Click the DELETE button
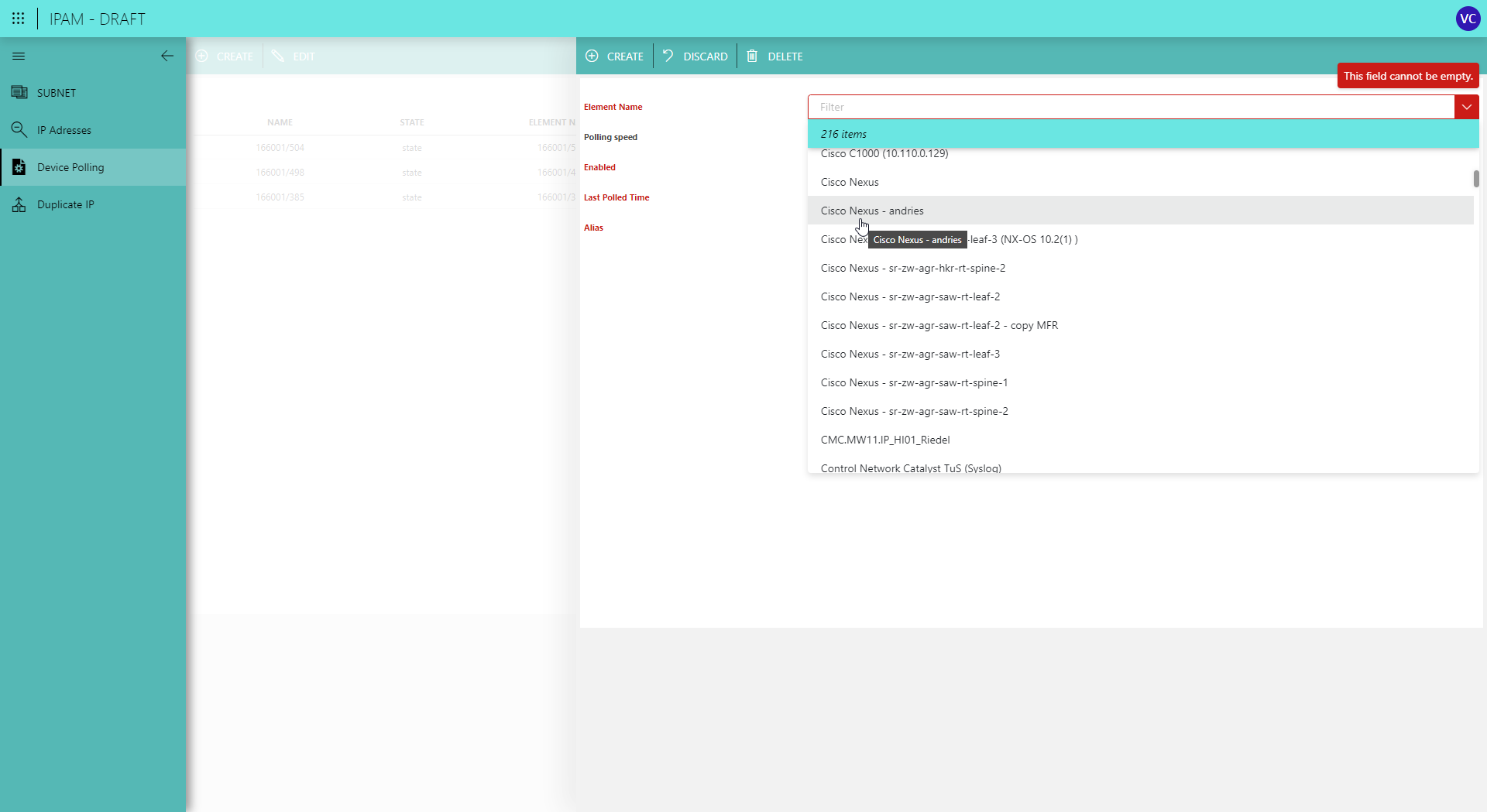1487x812 pixels. pos(774,56)
